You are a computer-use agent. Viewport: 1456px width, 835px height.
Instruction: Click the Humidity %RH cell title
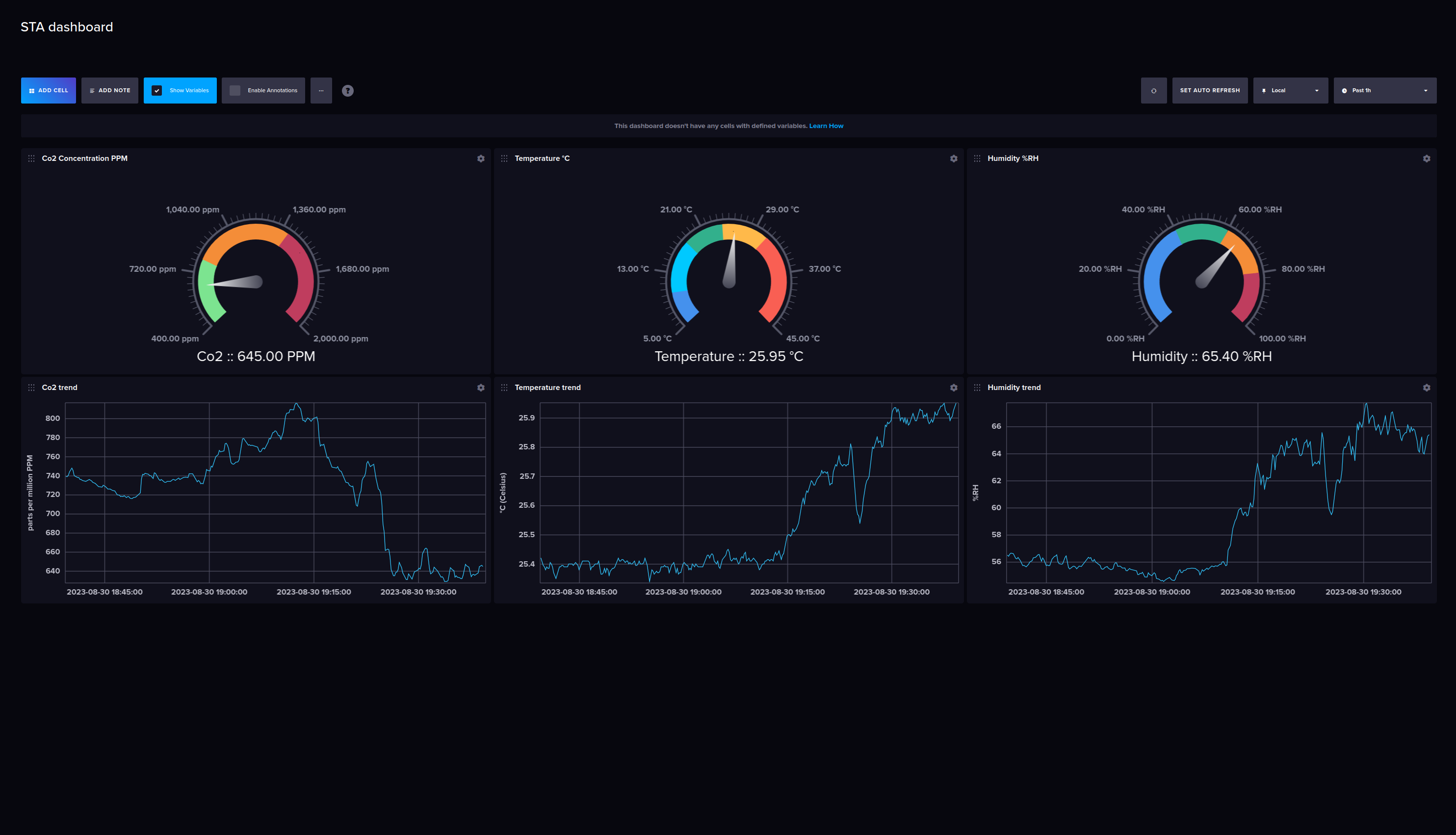(1013, 159)
